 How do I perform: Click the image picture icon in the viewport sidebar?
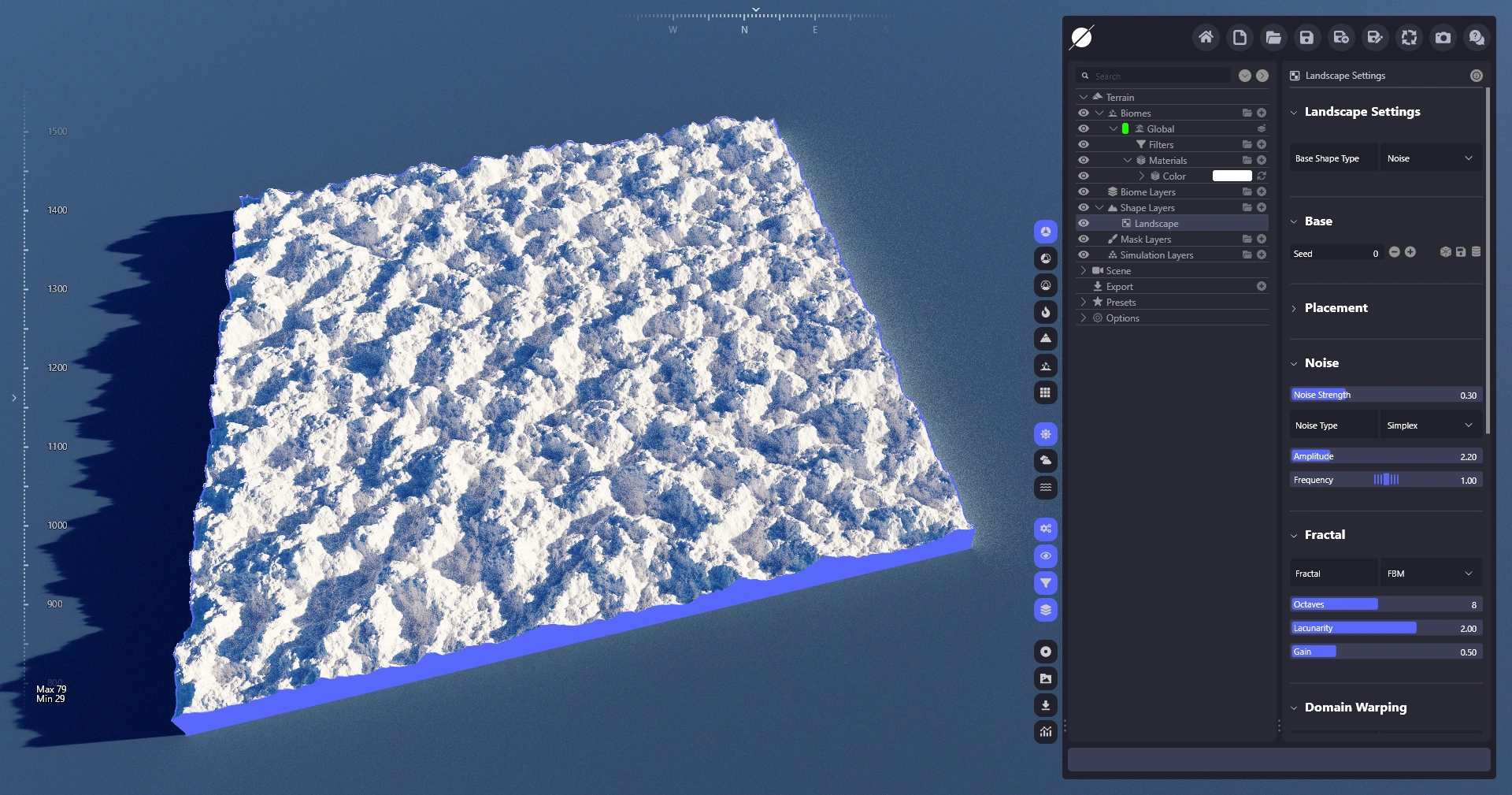[1046, 678]
